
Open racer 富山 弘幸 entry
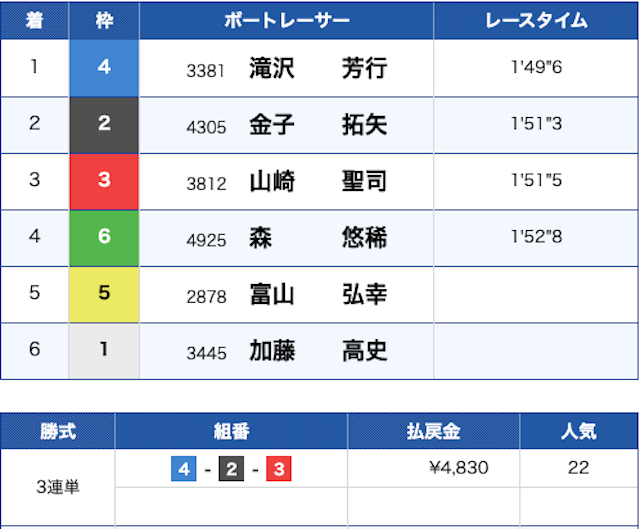[x=317, y=295]
